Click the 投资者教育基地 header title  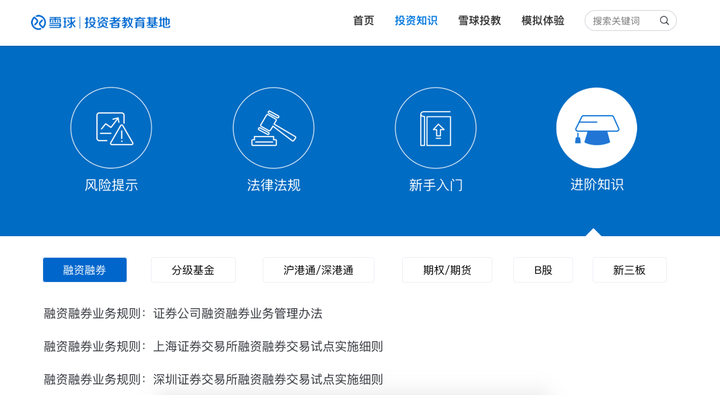click(x=127, y=23)
